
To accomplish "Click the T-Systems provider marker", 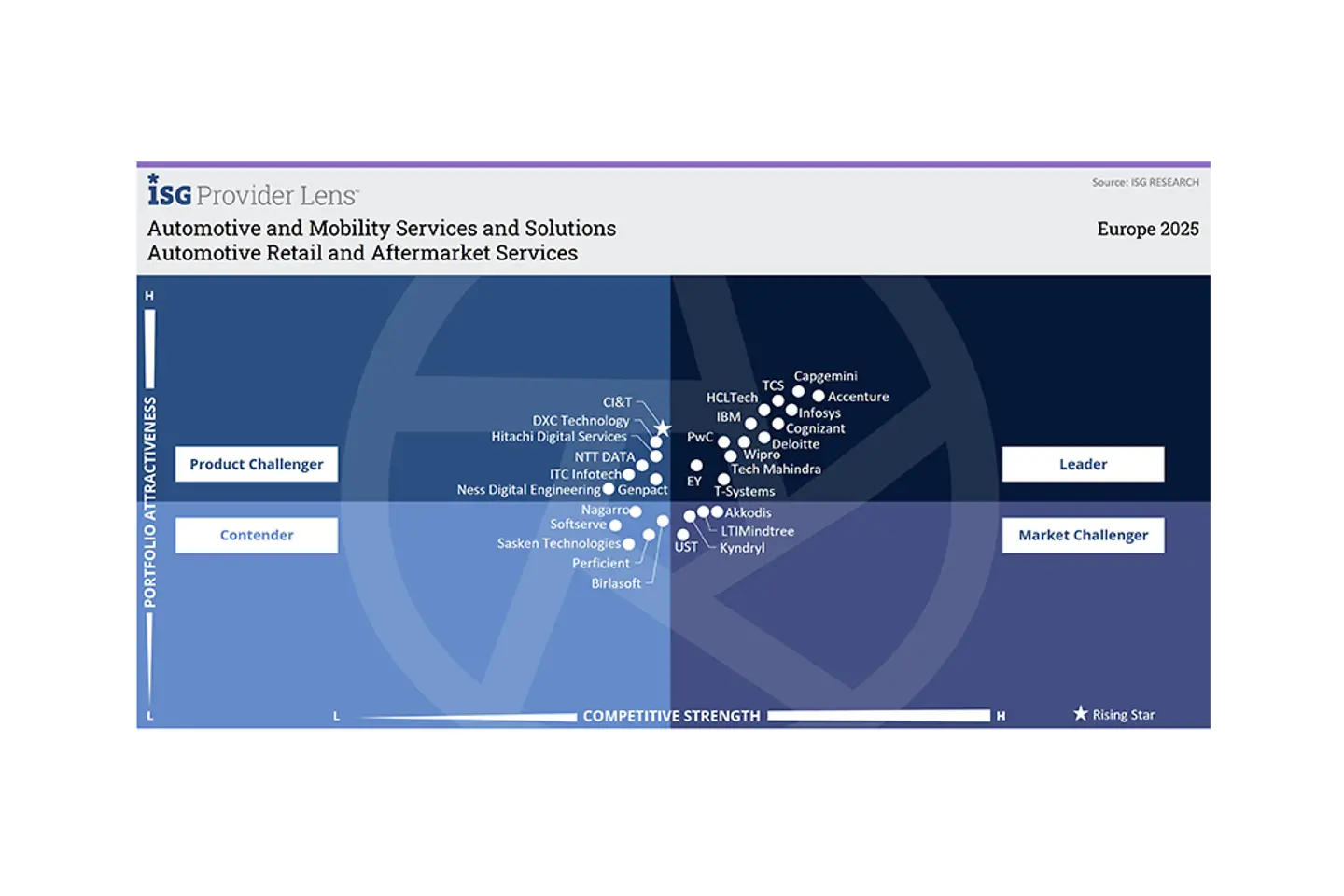I will pos(724,480).
